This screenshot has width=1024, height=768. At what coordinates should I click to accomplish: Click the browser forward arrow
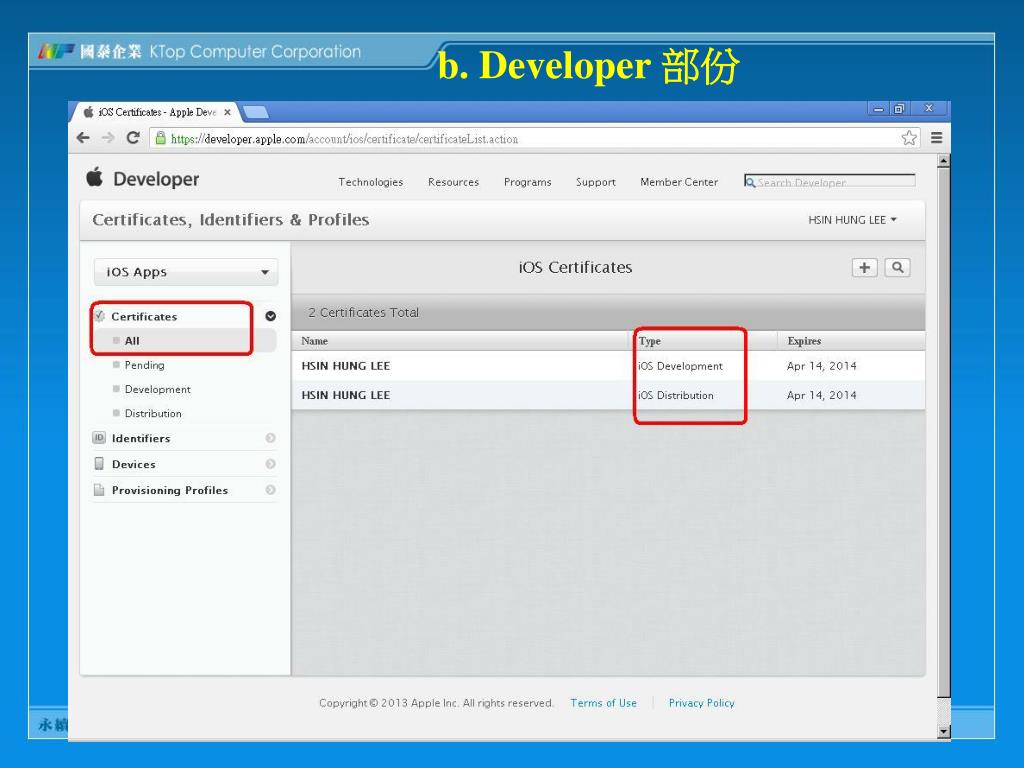point(108,138)
